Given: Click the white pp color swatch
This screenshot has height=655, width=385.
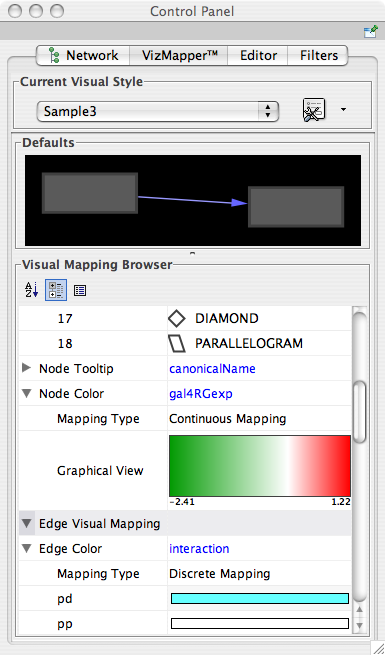Looking at the screenshot, I should pyautogui.click(x=260, y=624).
